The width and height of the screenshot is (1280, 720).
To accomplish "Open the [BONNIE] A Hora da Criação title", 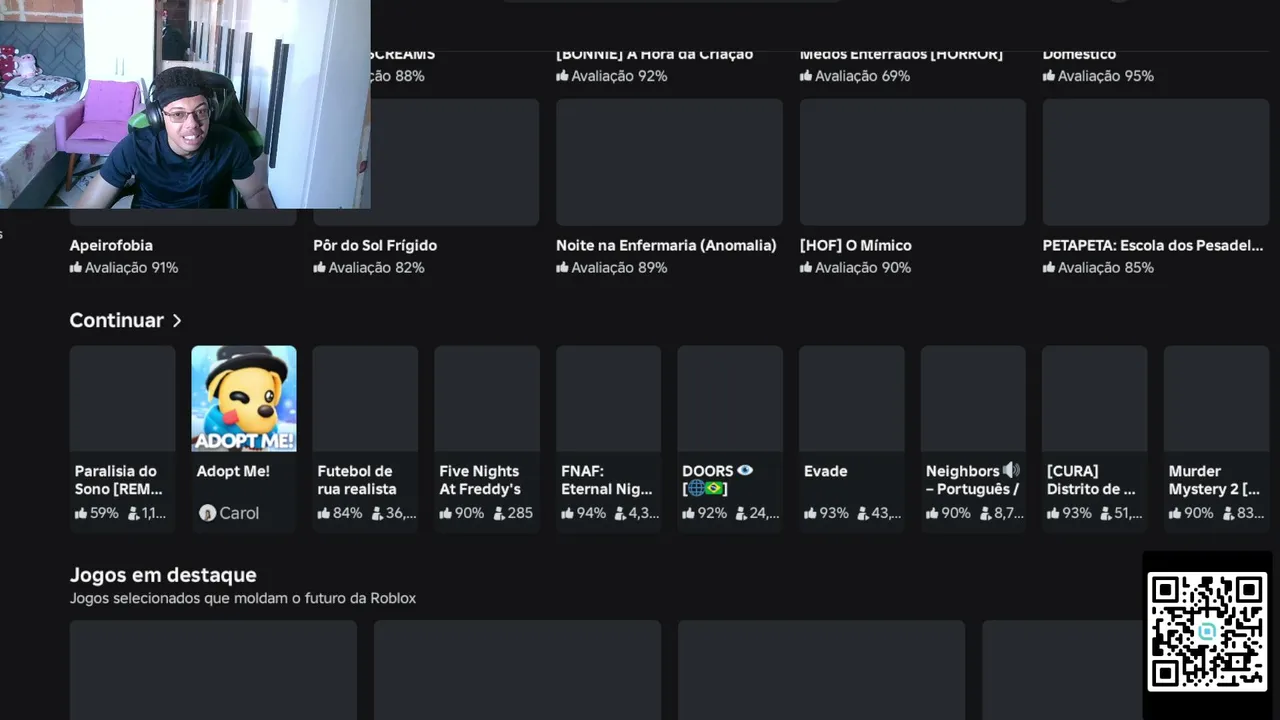I will (655, 54).
